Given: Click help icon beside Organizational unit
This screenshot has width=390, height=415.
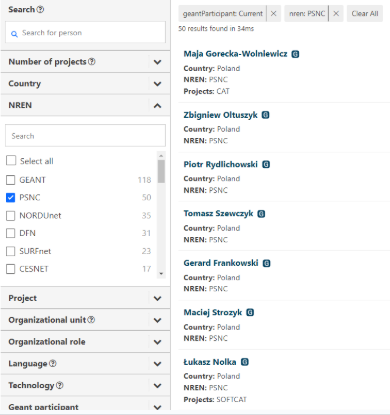Looking at the screenshot, I should pos(91,320).
